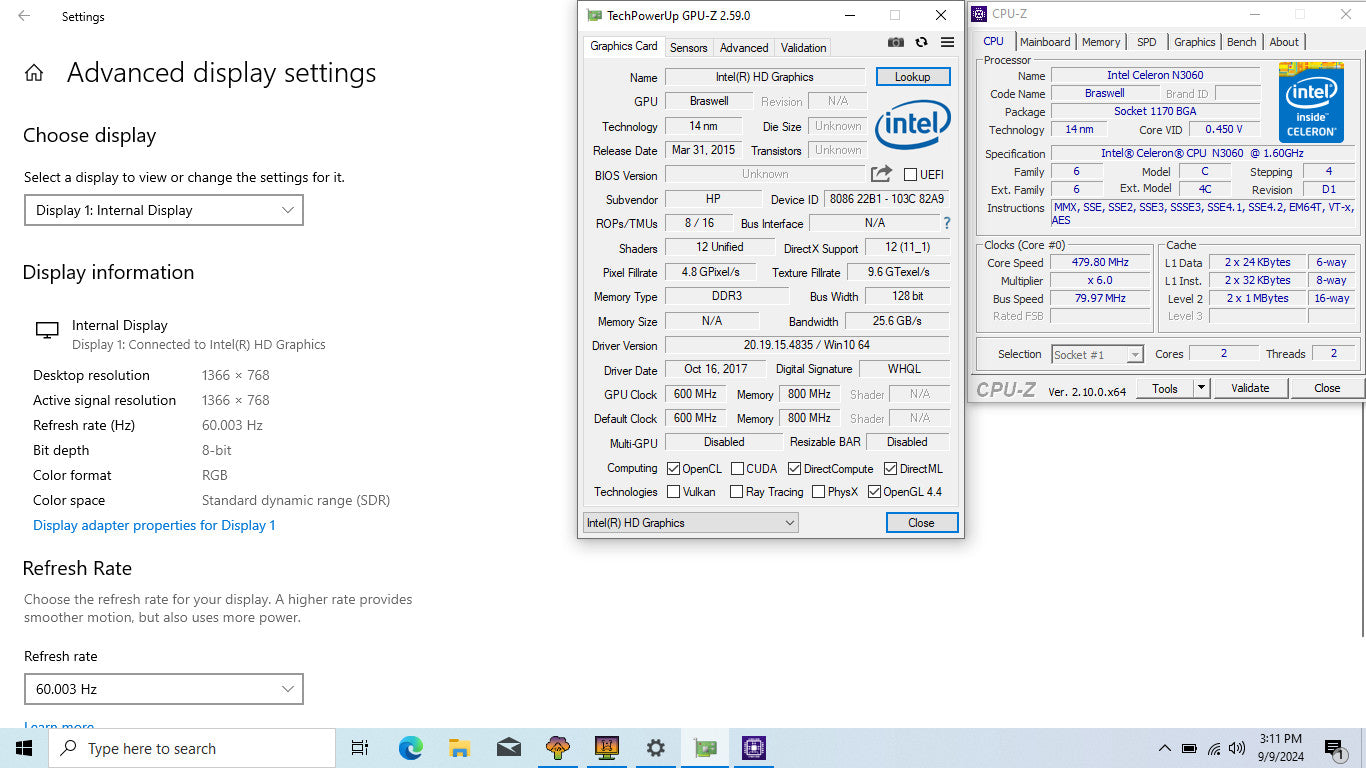Click the Core Speed value 479.80 MHz
The width and height of the screenshot is (1366, 768).
1098,262
